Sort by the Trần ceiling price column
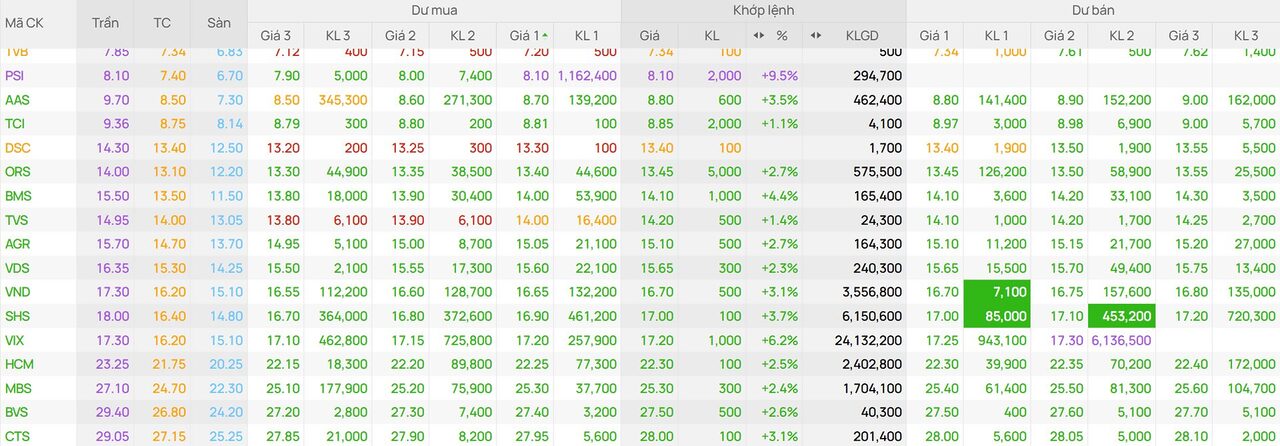The width and height of the screenshot is (1280, 446). pyautogui.click(x=104, y=22)
